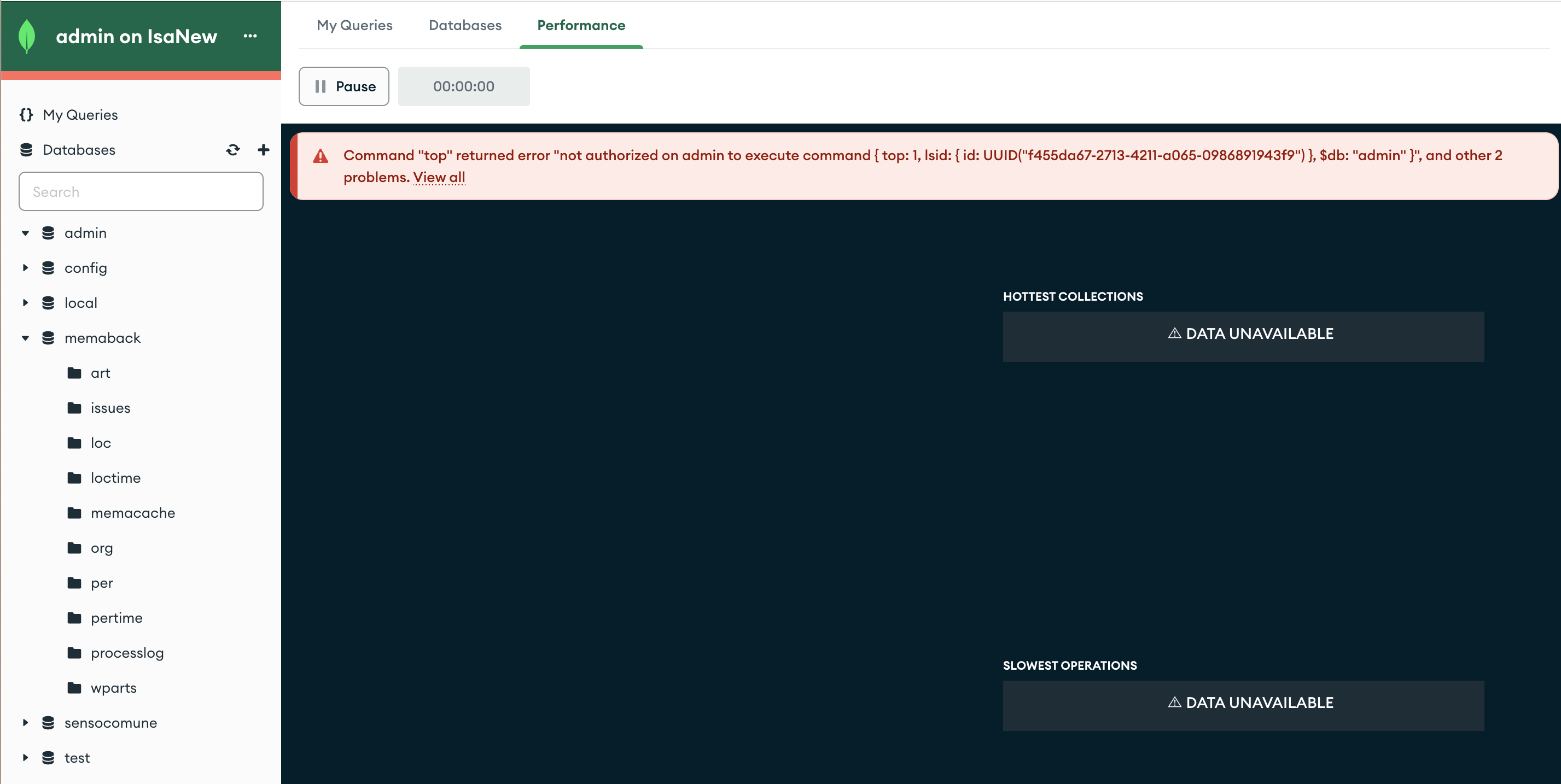The image size is (1561, 784).
Task: Switch to the My Queries tab
Action: coord(354,26)
